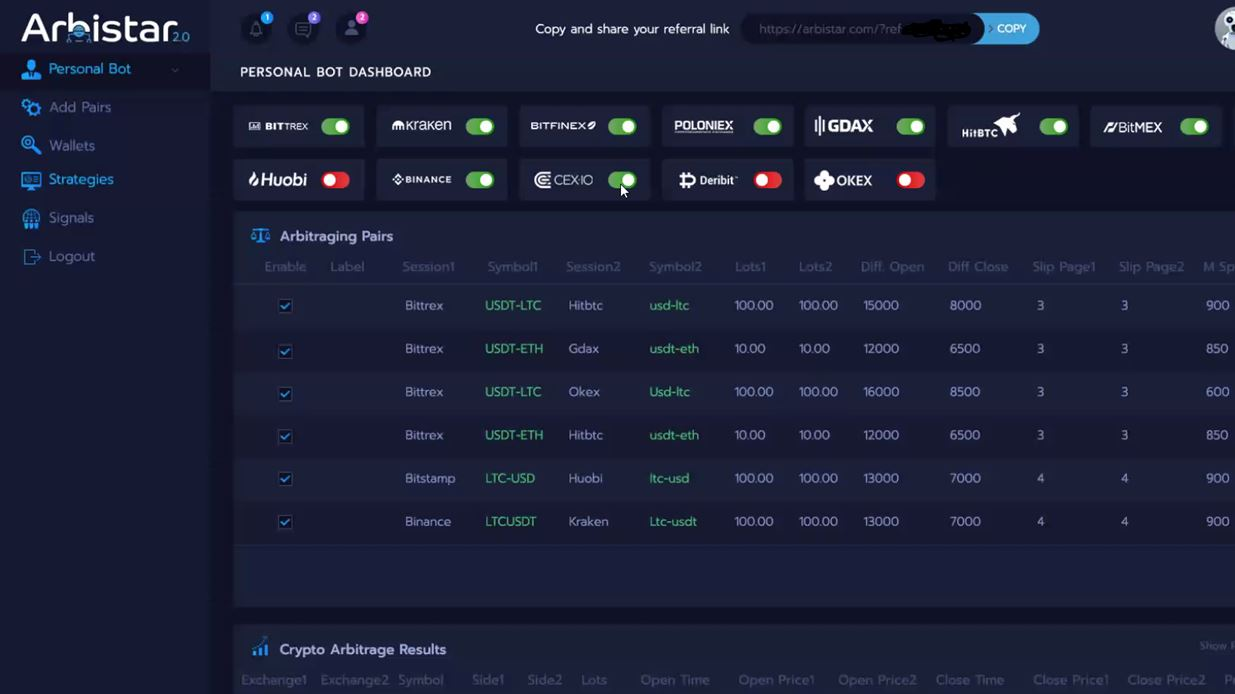The height and width of the screenshot is (694, 1235).
Task: Click the Symbol1 column header
Action: coord(513,267)
